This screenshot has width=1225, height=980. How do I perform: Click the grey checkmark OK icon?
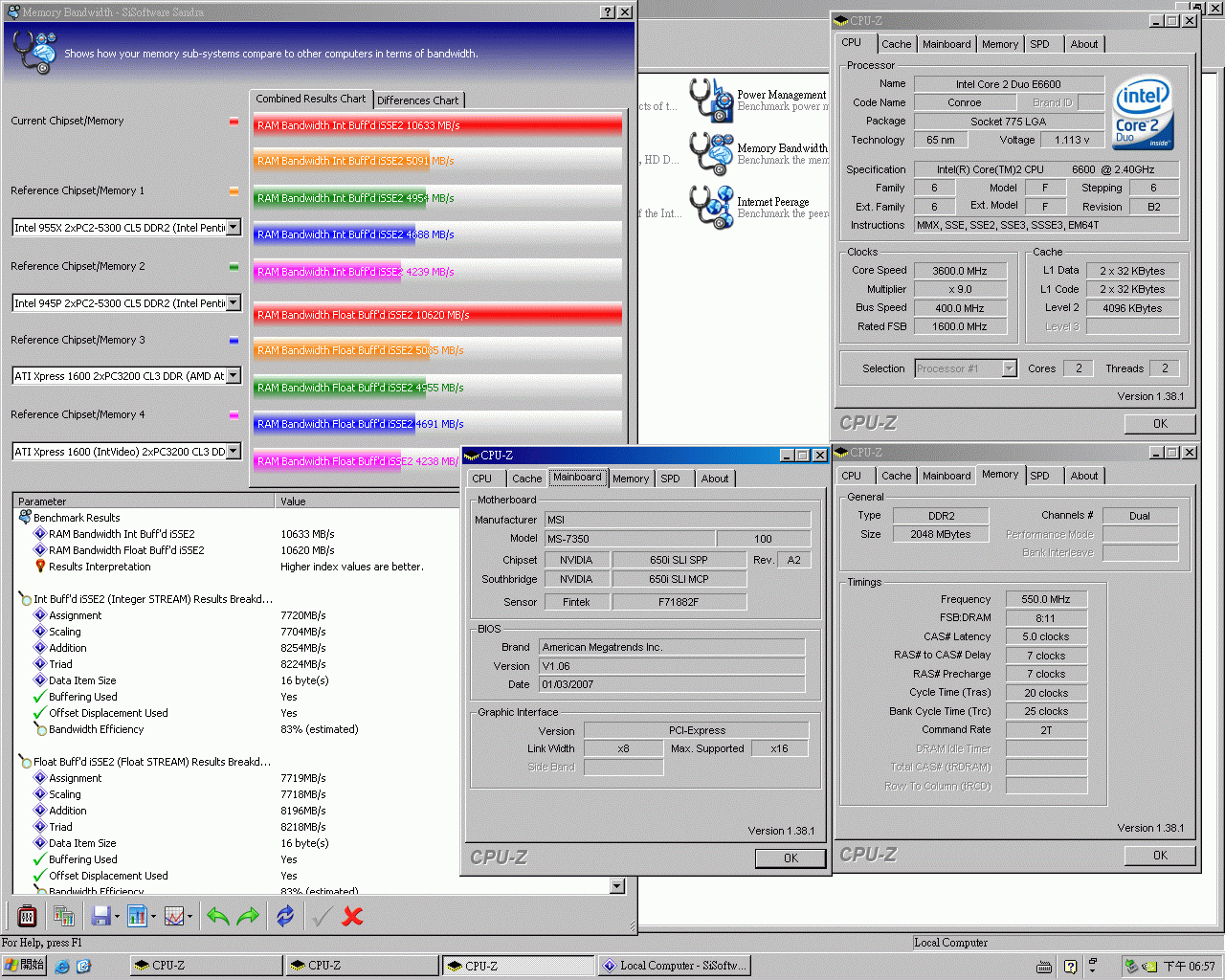click(x=322, y=917)
